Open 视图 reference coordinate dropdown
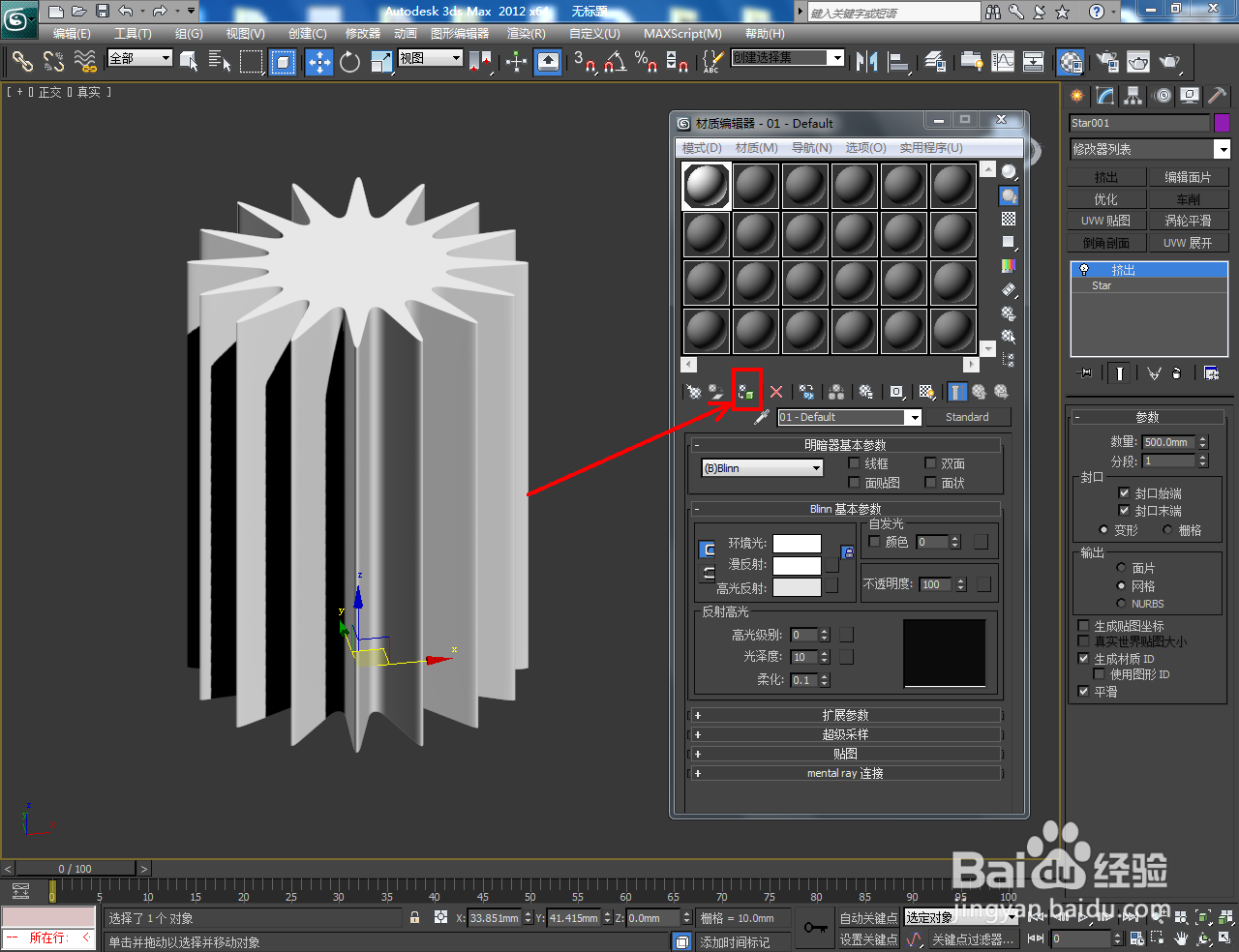The height and width of the screenshot is (952, 1239). (431, 58)
